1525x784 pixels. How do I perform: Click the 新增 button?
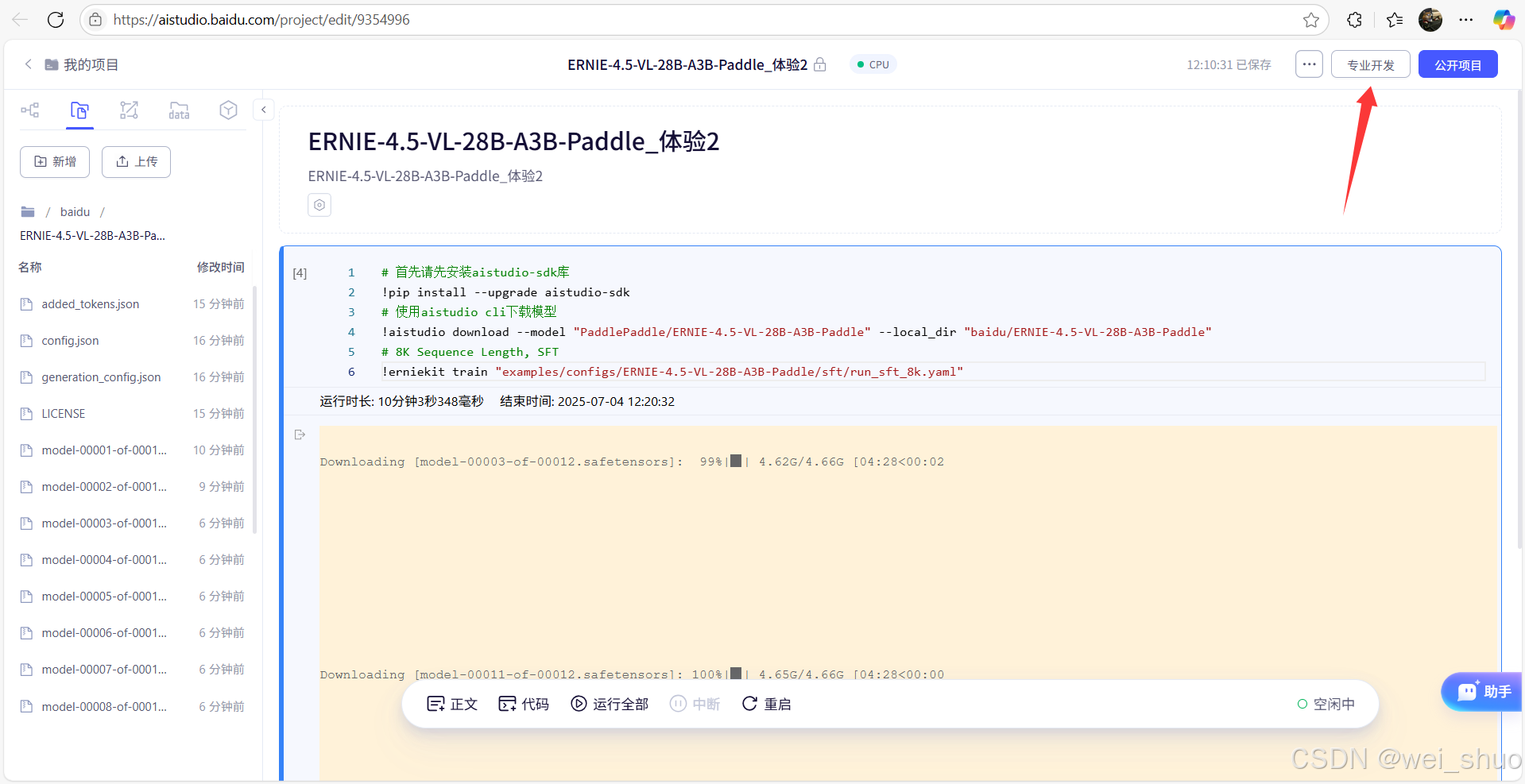tap(55, 162)
